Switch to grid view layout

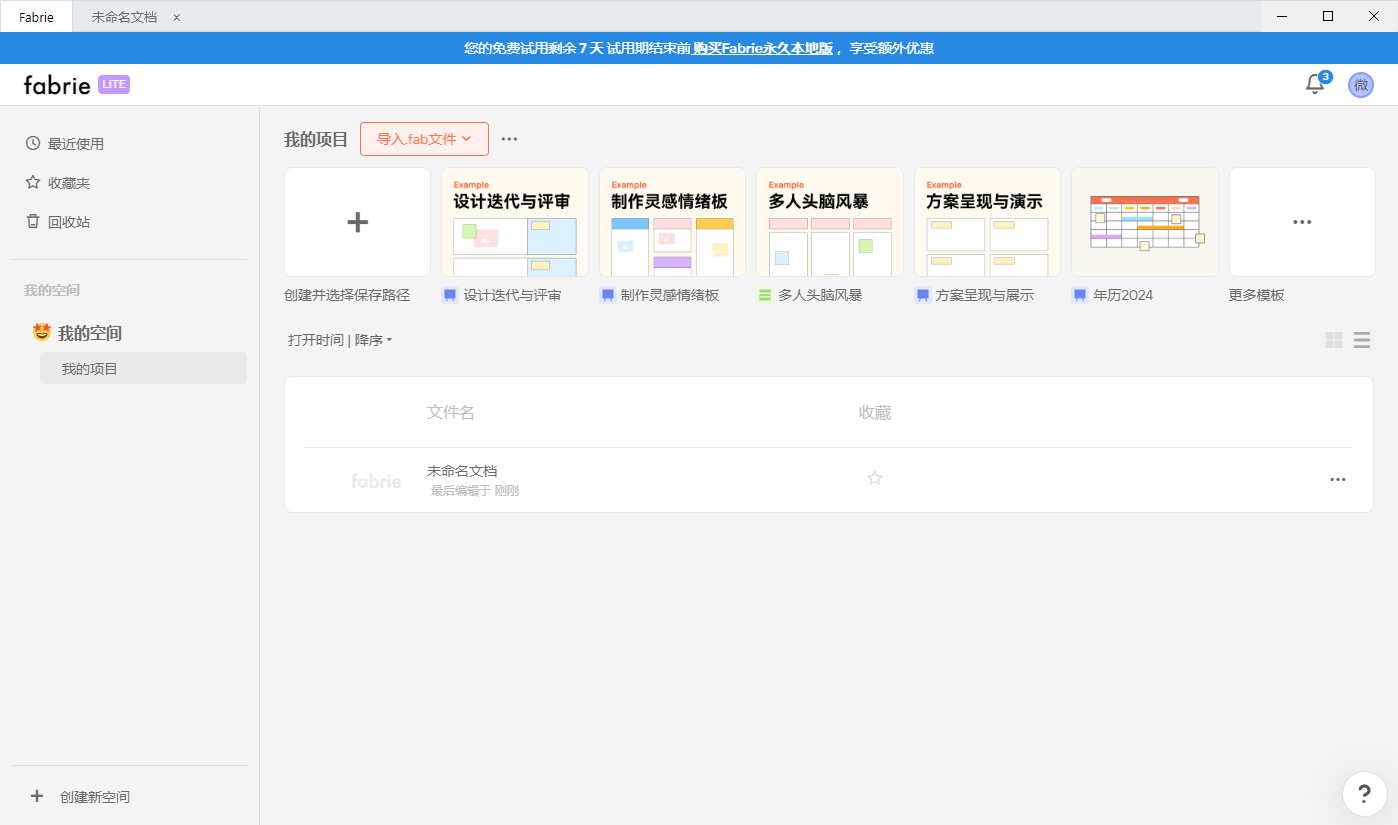(1334, 340)
